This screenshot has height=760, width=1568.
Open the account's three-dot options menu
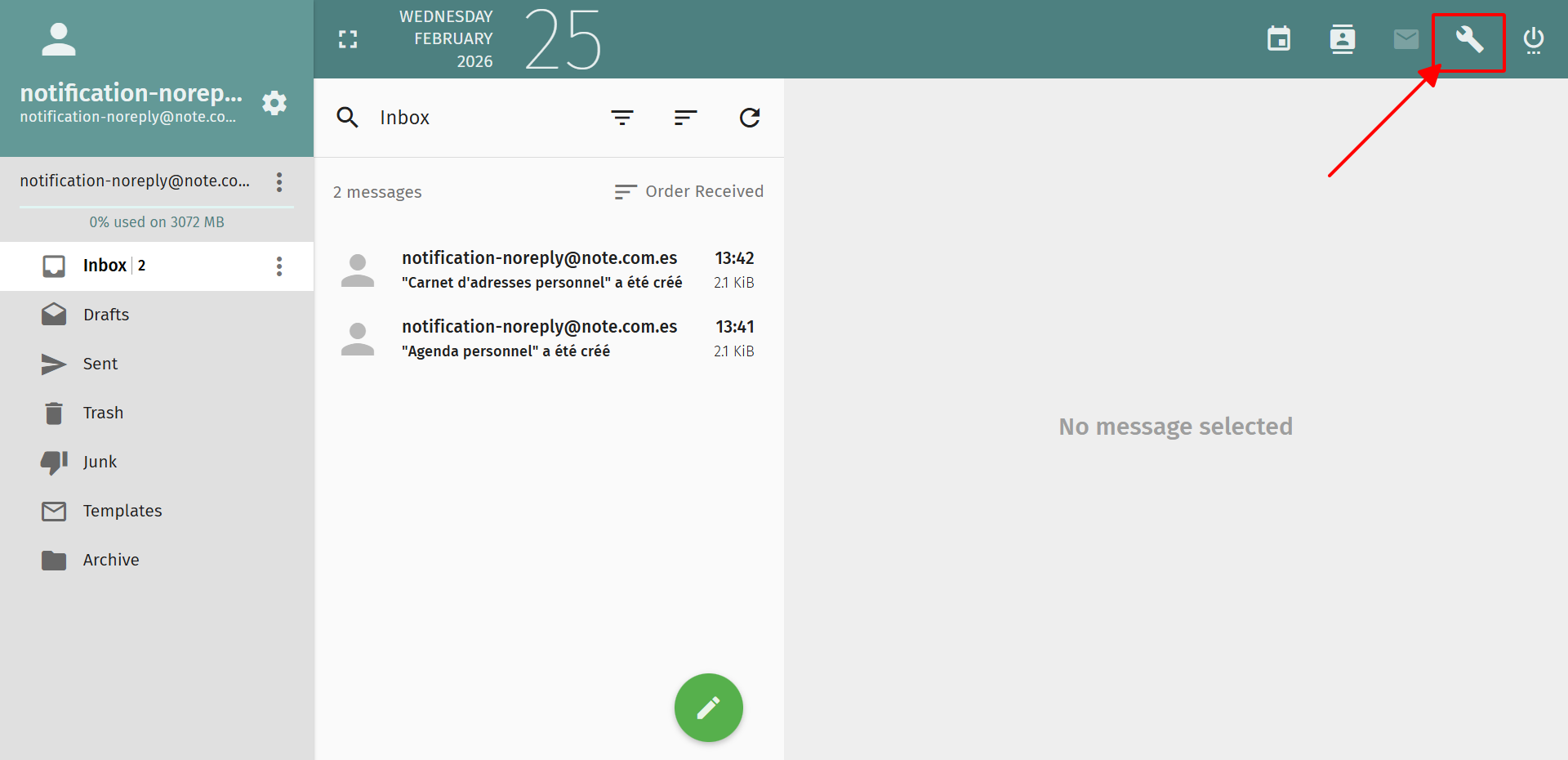point(279,181)
